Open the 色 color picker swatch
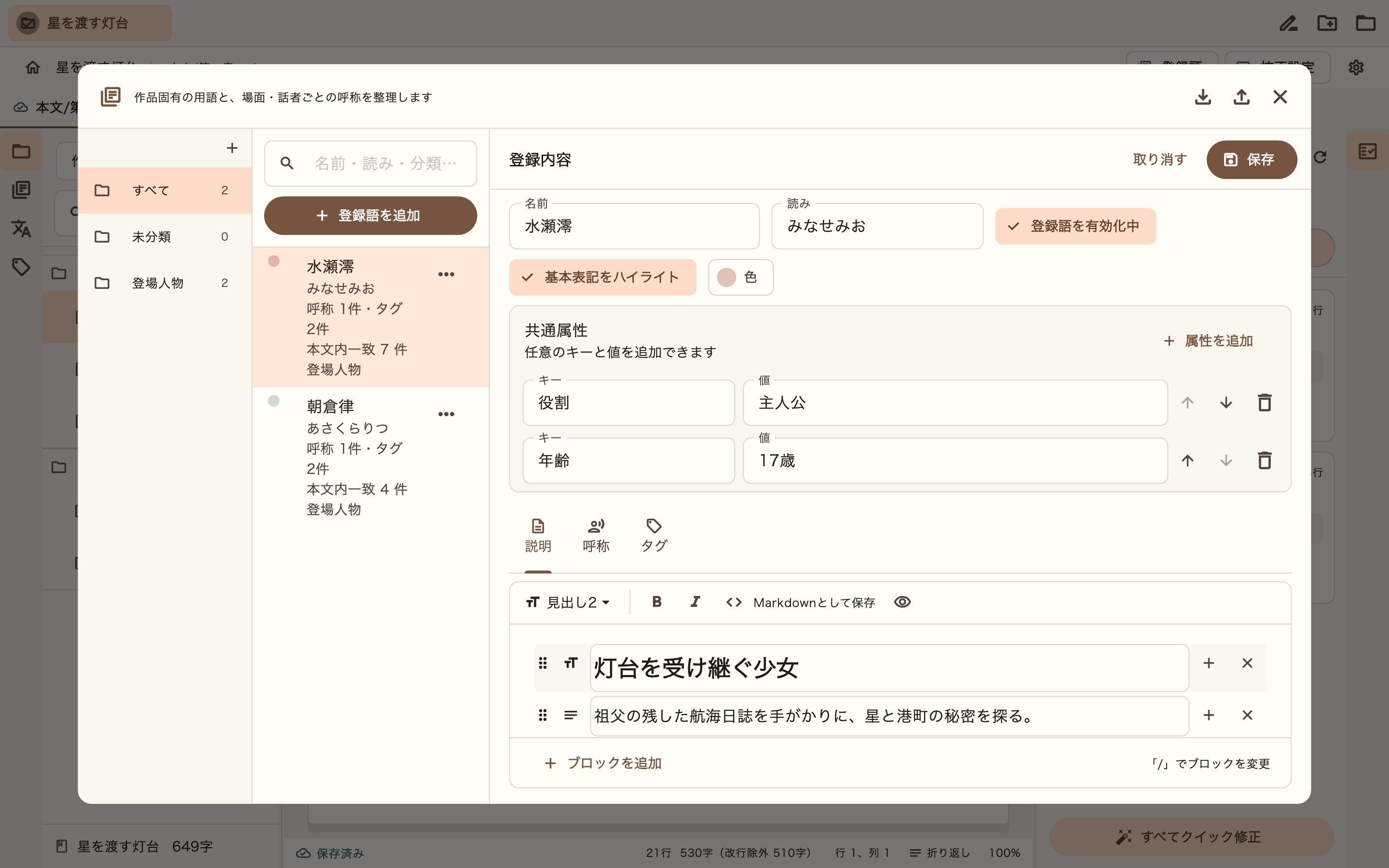Screen dimensions: 1389x868 point(740,277)
